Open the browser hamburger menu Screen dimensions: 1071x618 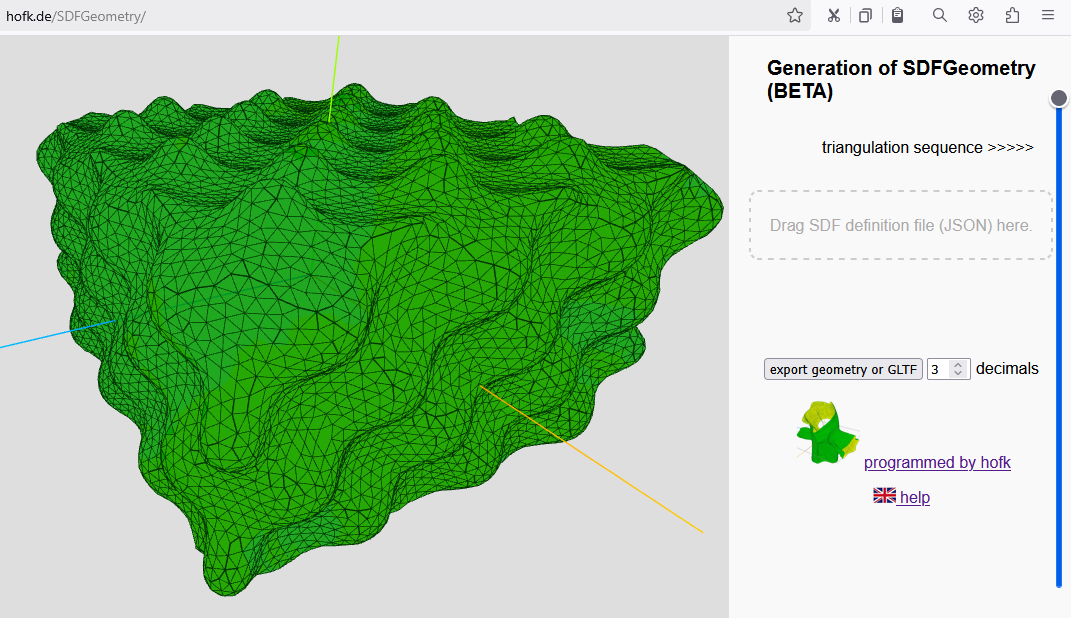pos(1048,14)
